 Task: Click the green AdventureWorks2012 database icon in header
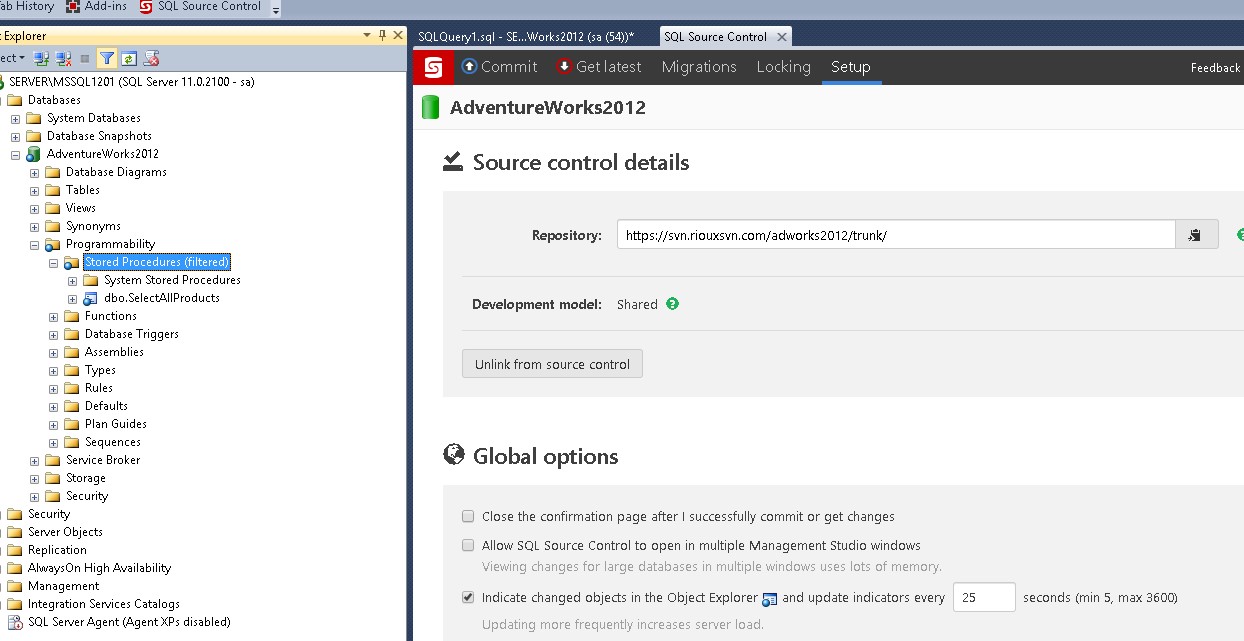(431, 107)
